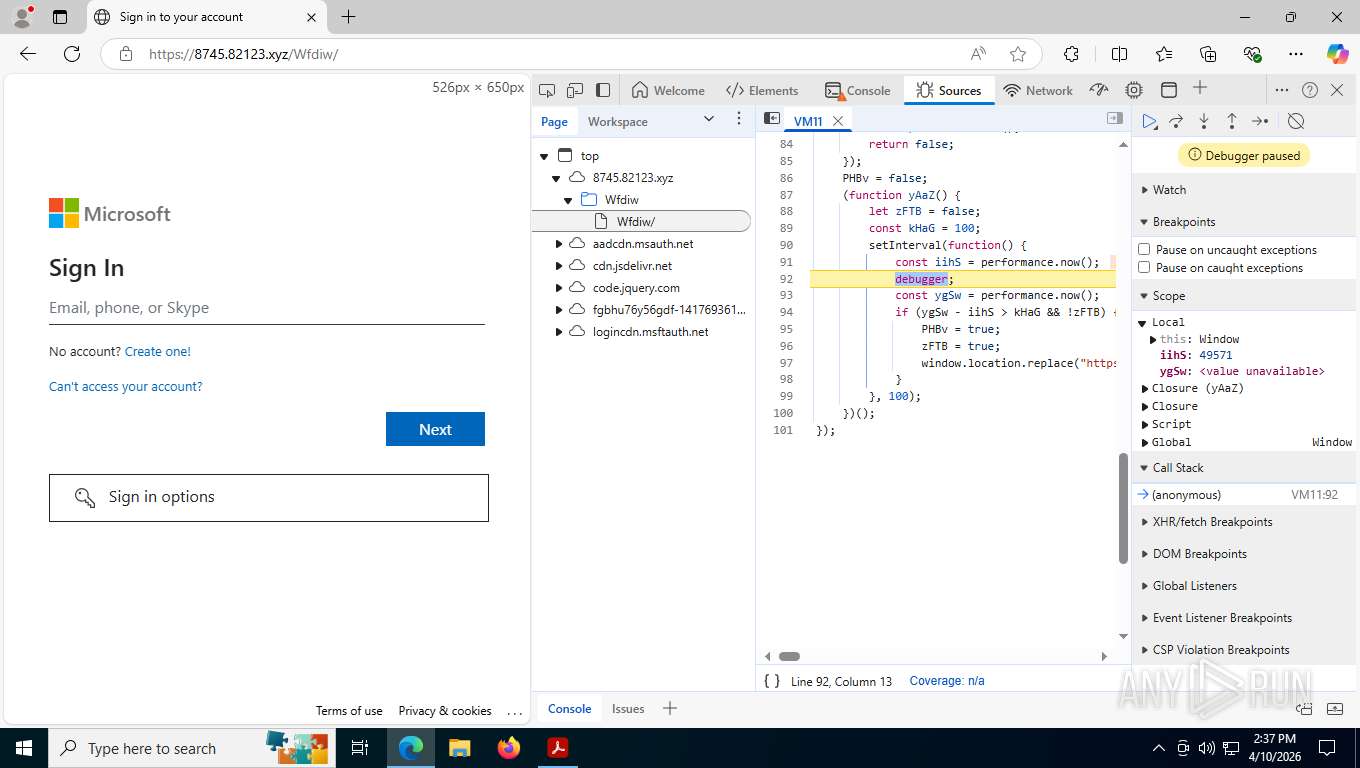This screenshot has width=1360, height=768.
Task: Click the Email, phone, or Skype field
Action: [267, 308]
